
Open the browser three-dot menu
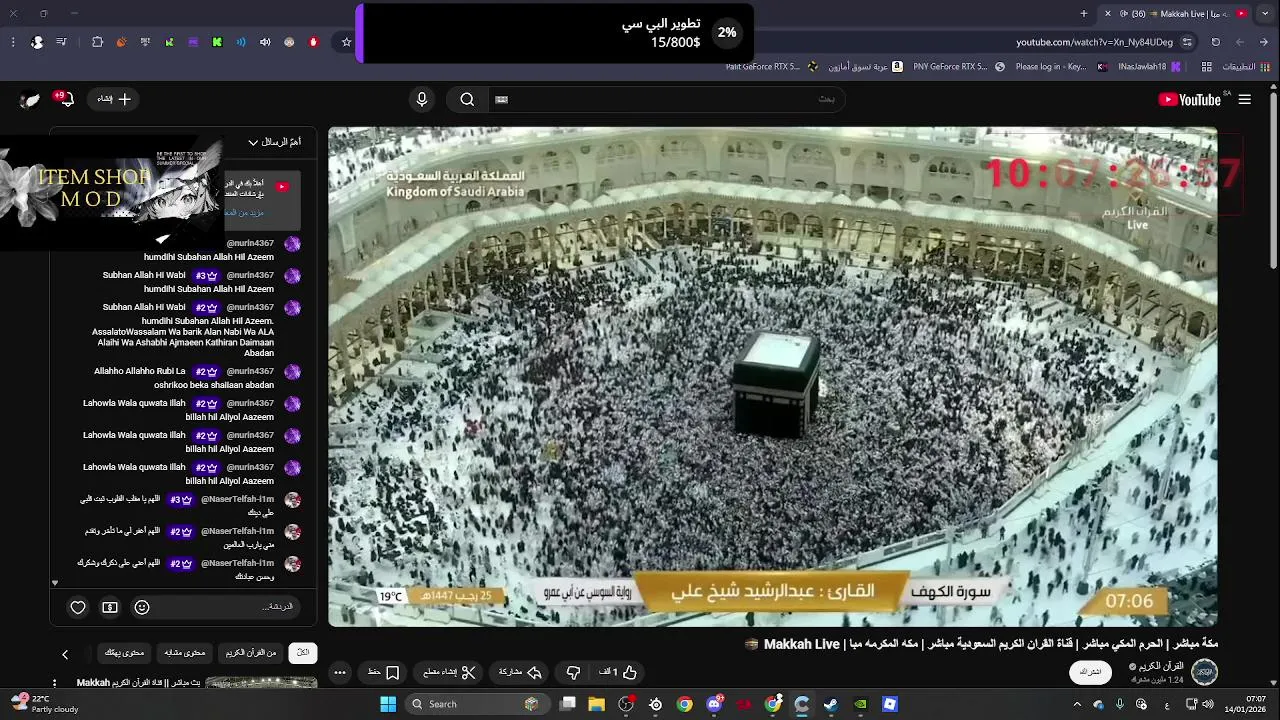click(13, 42)
